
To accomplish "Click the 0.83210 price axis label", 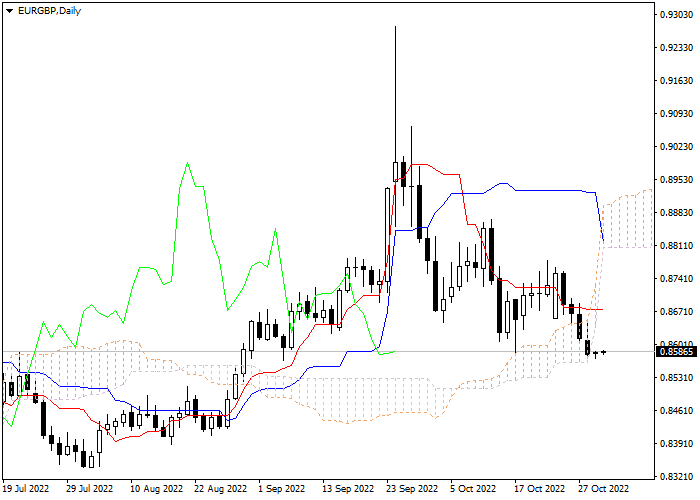I will click(677, 477).
